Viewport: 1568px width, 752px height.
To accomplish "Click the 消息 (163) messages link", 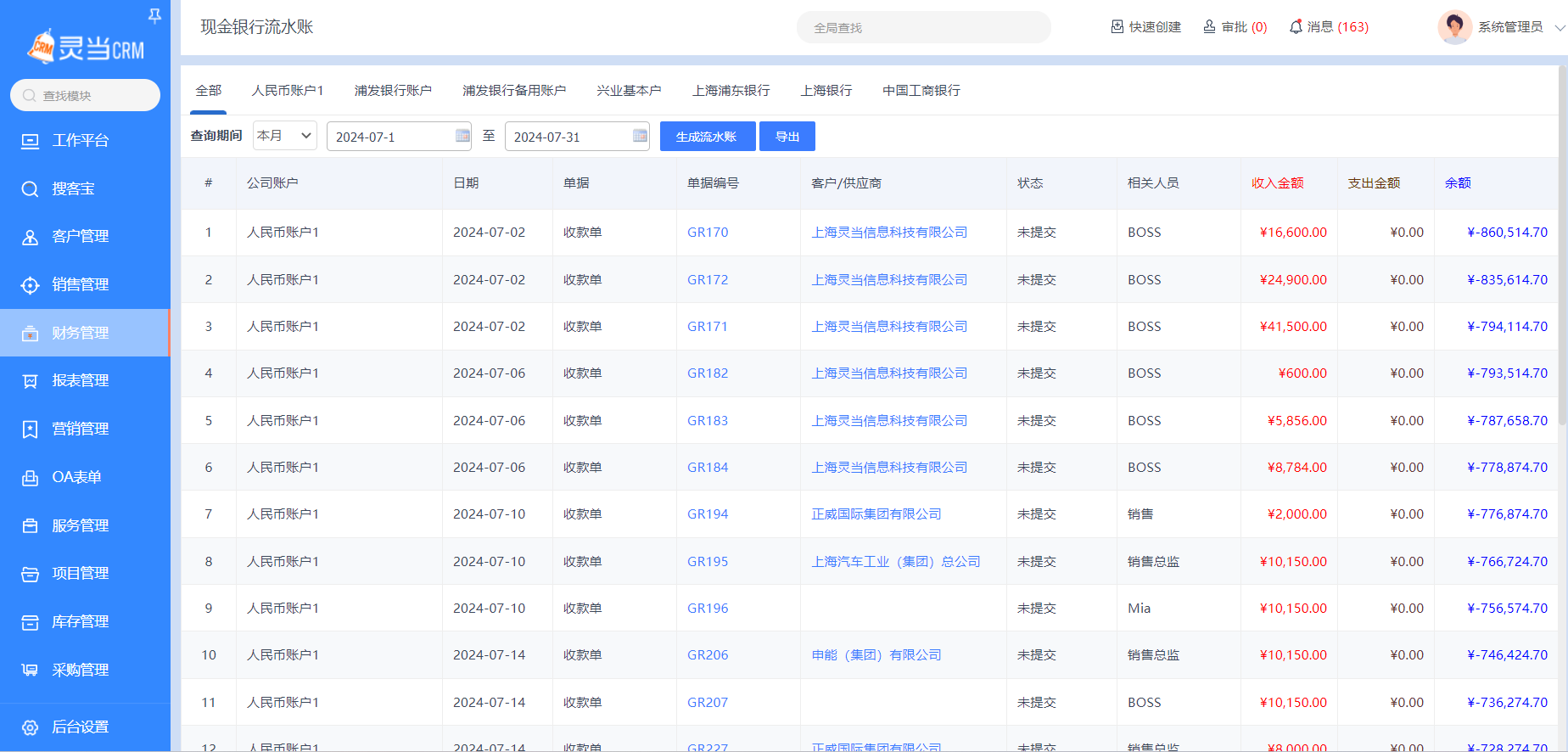I will pos(1329,27).
